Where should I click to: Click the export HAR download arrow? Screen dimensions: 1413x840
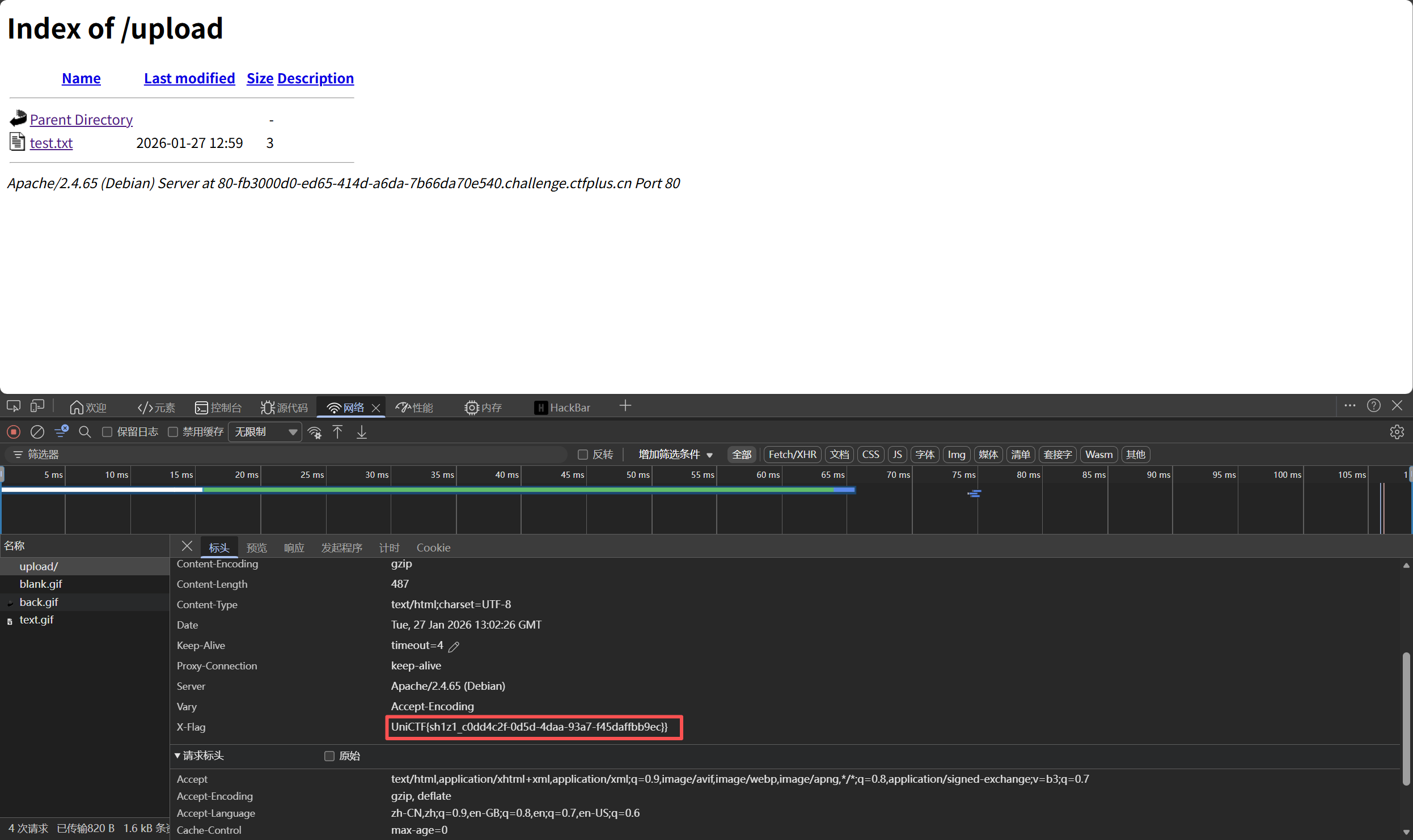362,432
